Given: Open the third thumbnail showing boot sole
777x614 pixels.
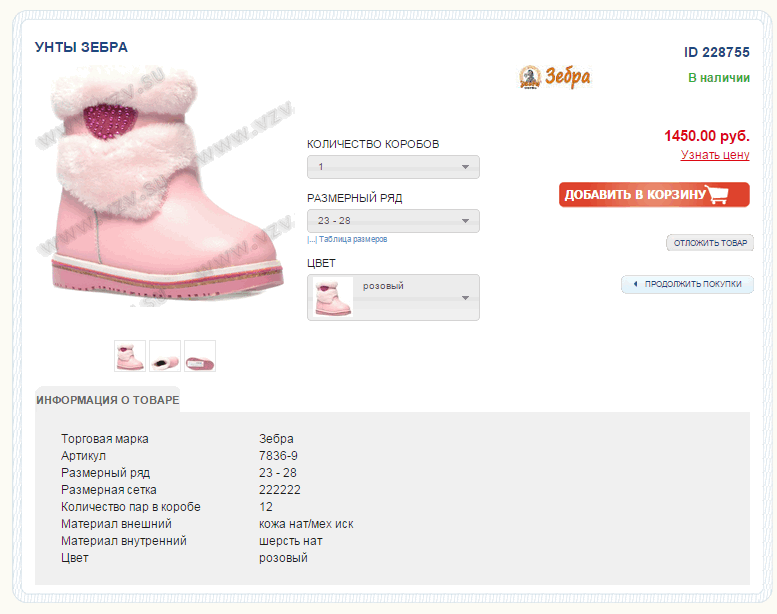Looking at the screenshot, I should click(200, 356).
